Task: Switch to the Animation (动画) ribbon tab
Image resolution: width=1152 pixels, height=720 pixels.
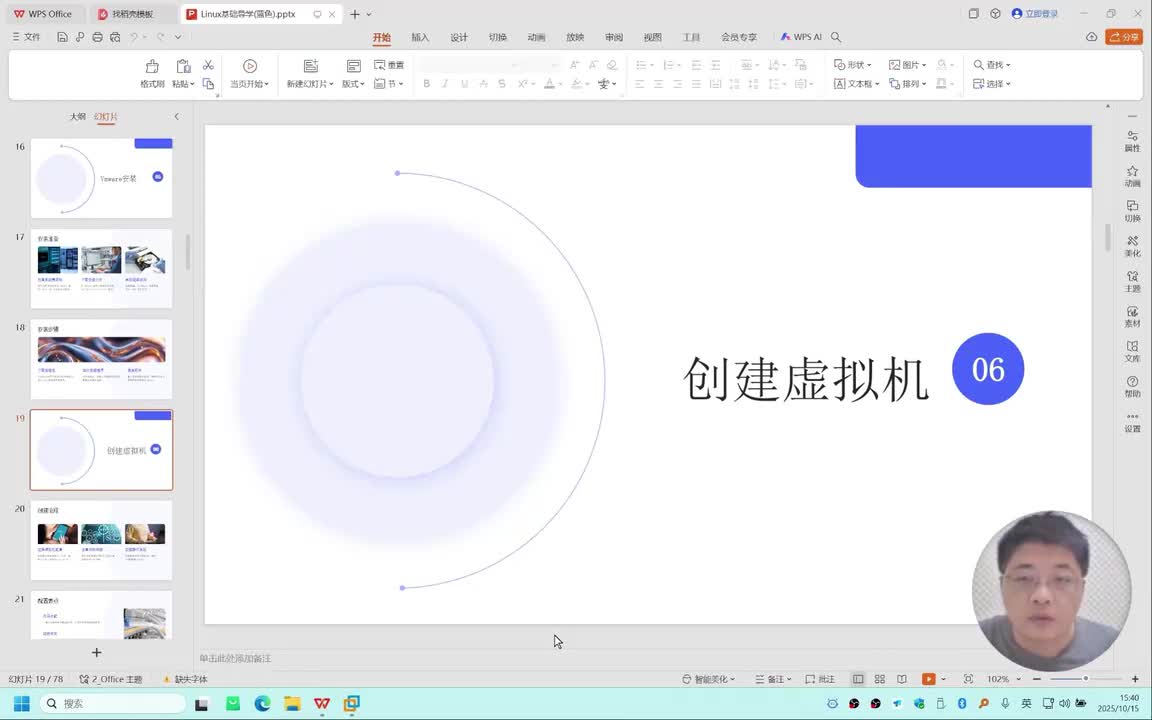Action: (536, 37)
